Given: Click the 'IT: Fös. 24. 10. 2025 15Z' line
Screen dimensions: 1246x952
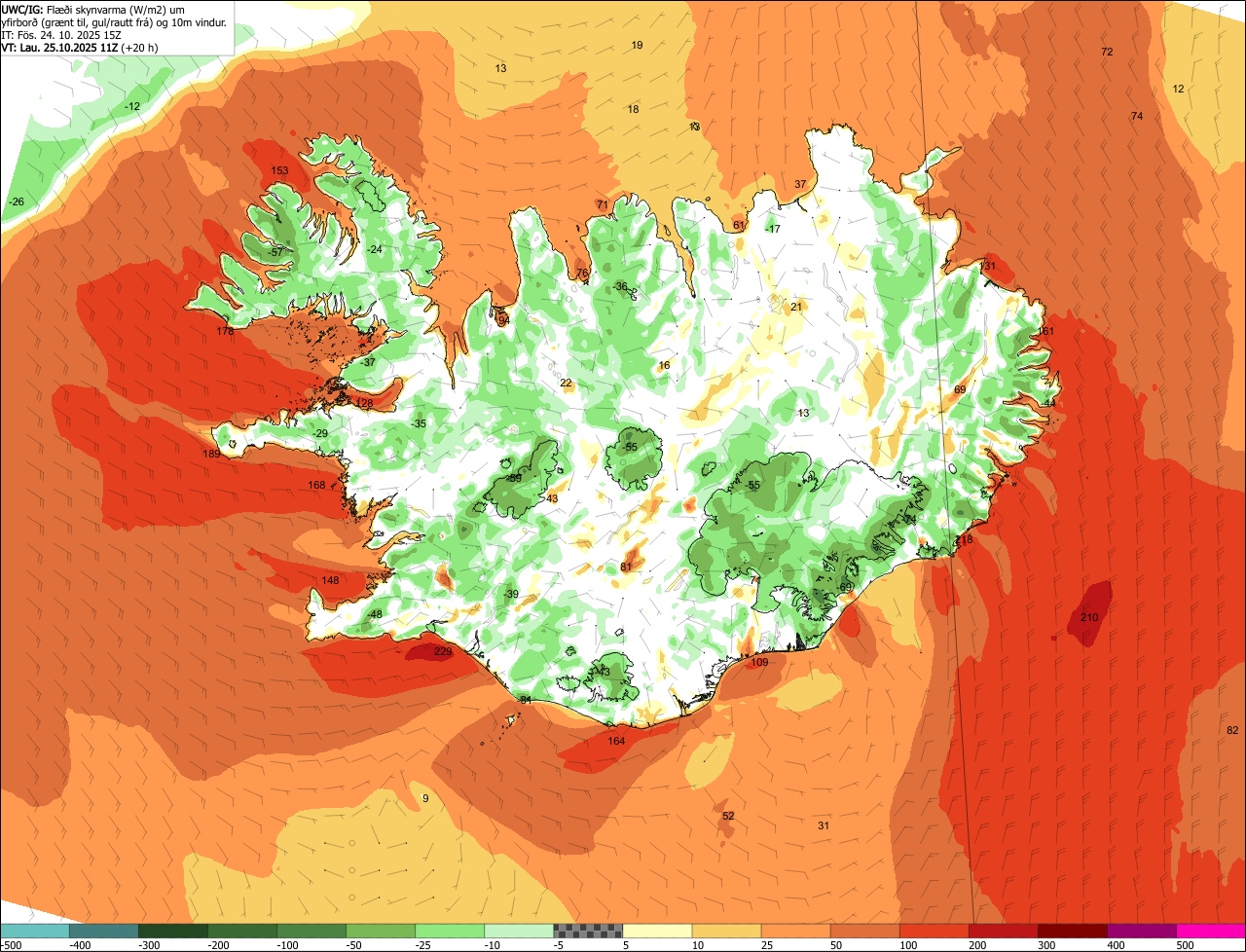Looking at the screenshot, I should [x=61, y=35].
